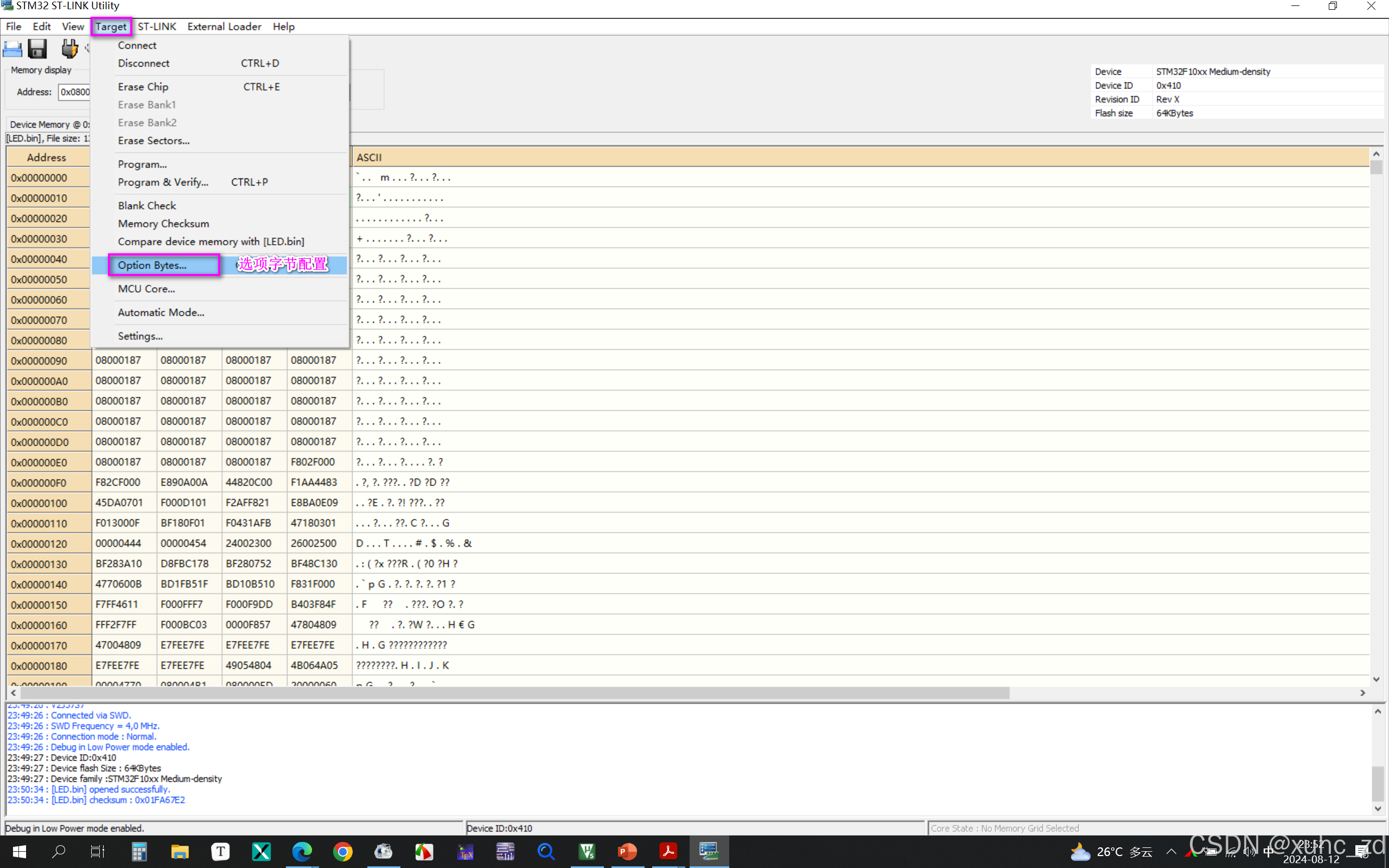Image resolution: width=1389 pixels, height=868 pixels.
Task: Open Windows taskbar search
Action: pyautogui.click(x=58, y=852)
